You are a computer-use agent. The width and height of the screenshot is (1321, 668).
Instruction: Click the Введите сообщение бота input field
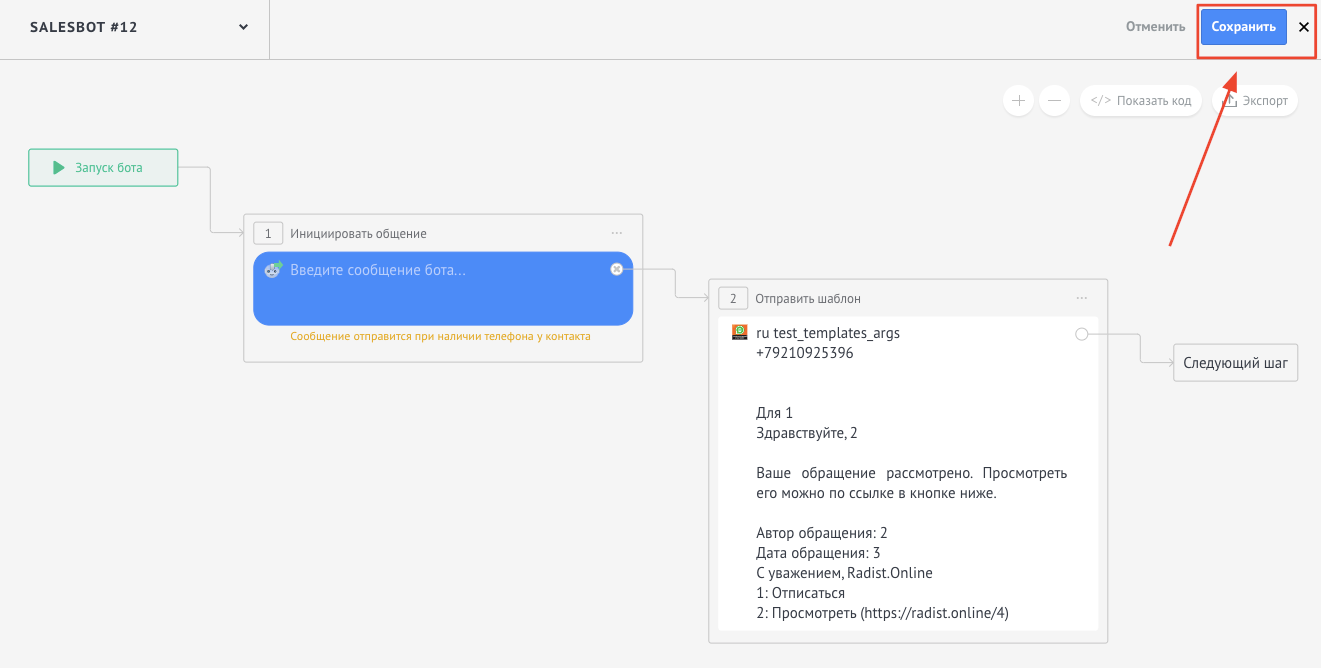pyautogui.click(x=440, y=270)
